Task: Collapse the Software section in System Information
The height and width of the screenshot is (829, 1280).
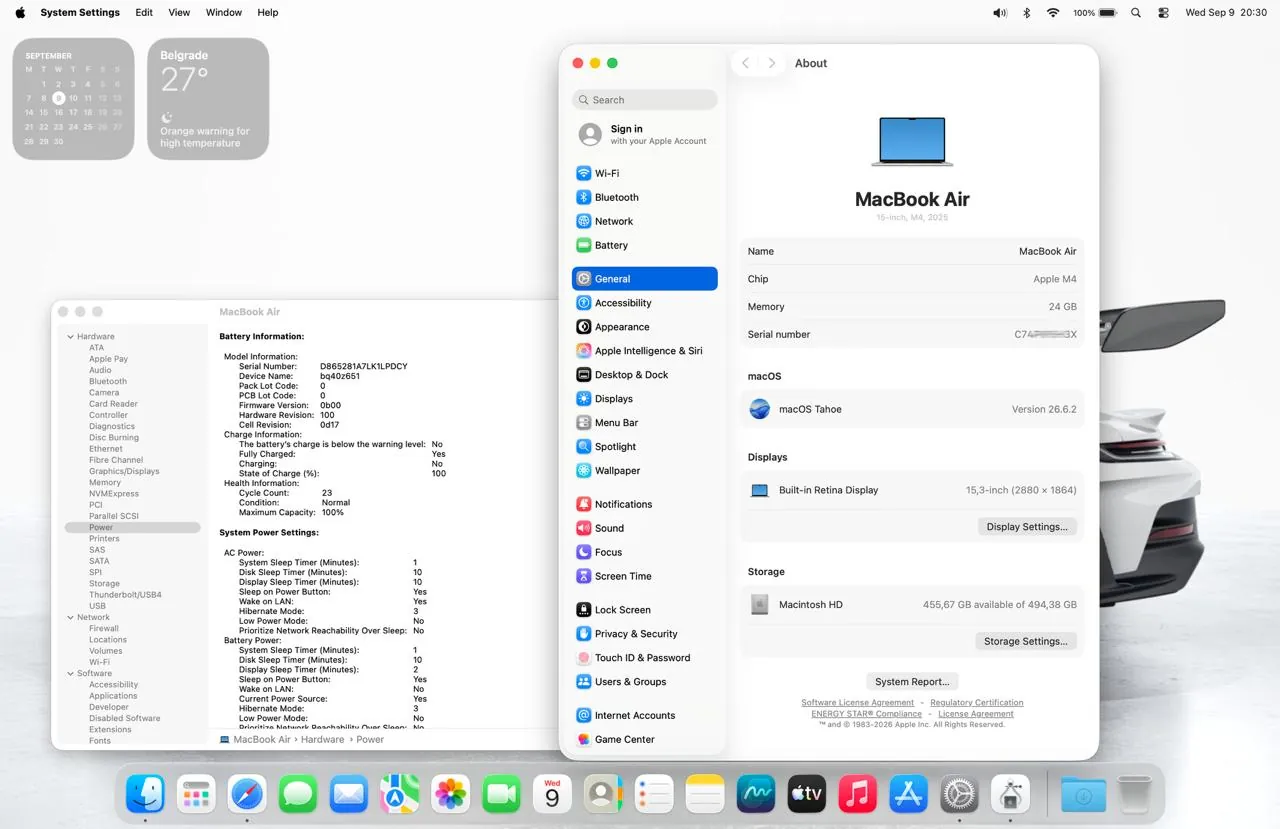Action: [71, 674]
